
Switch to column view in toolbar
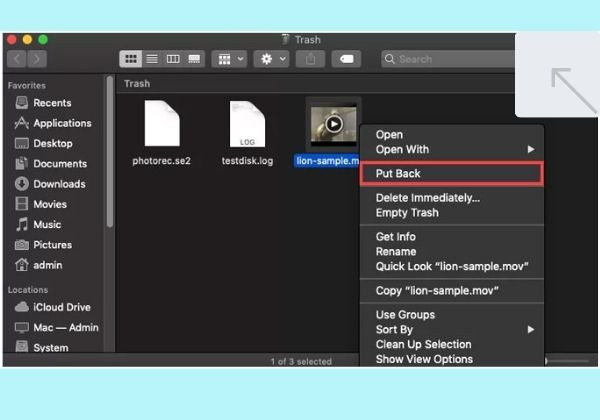tap(173, 59)
